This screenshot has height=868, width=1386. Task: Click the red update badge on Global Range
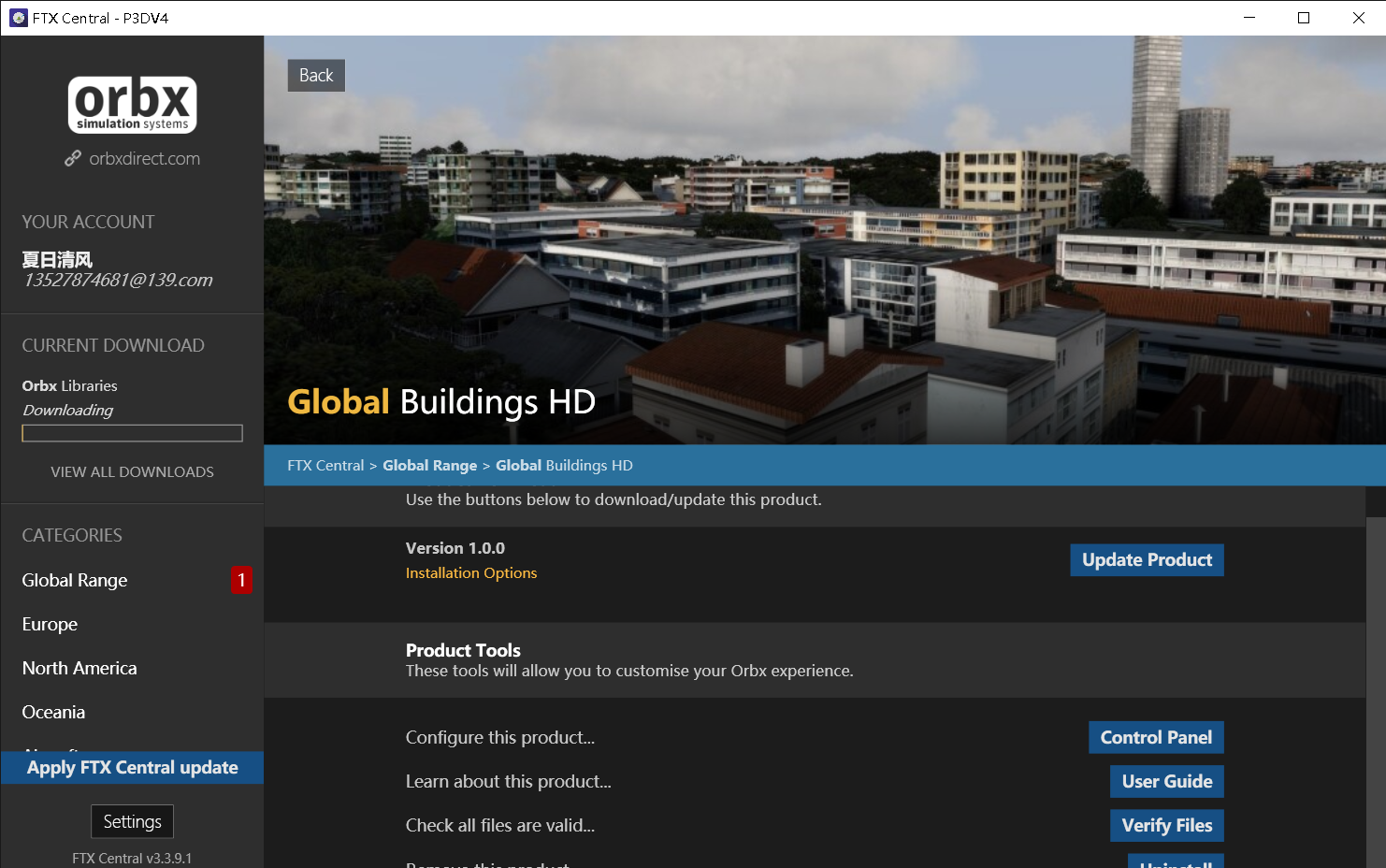pyautogui.click(x=241, y=581)
